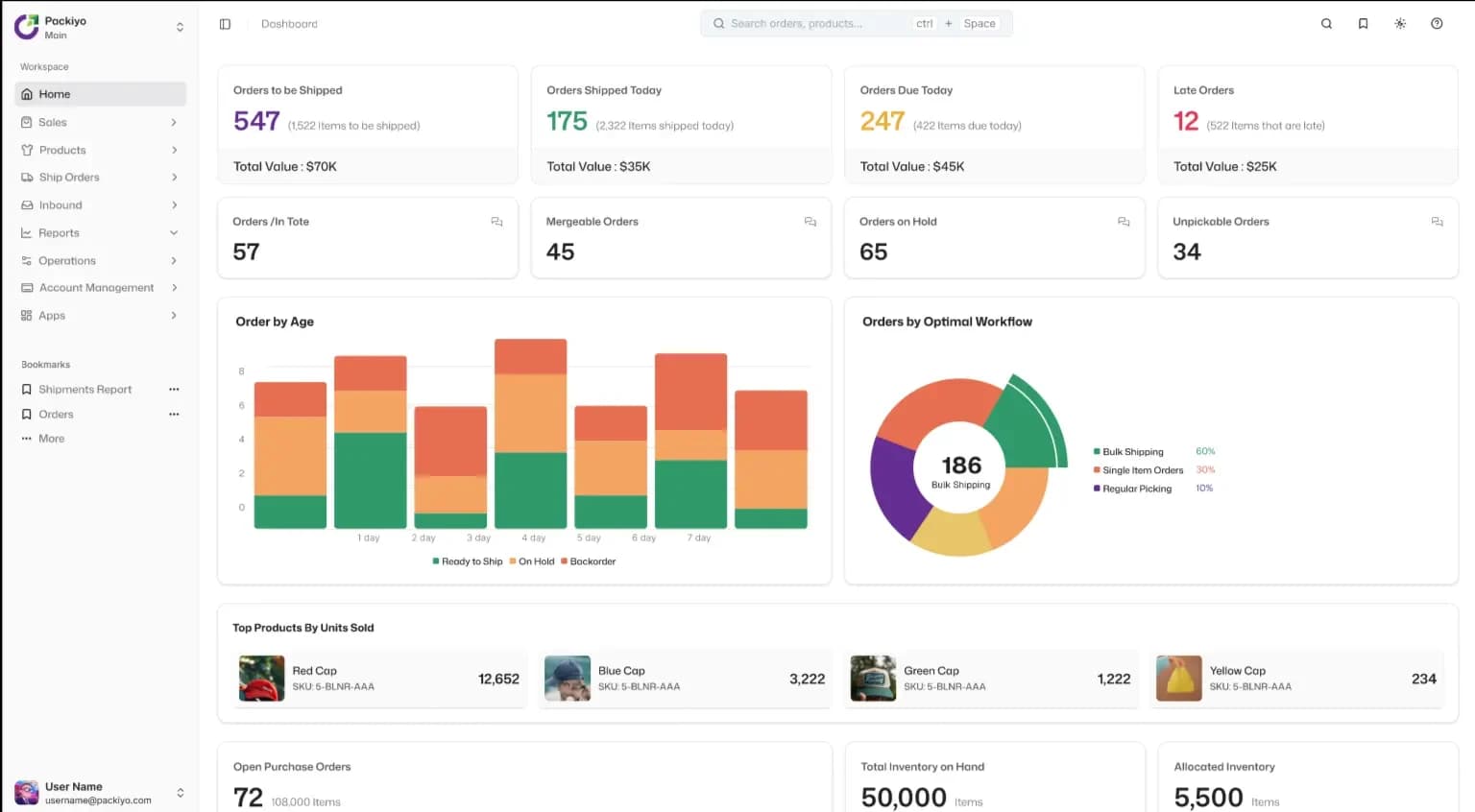This screenshot has height=812, width=1475.
Task: Click the Sales icon in sidebar
Action: (x=27, y=122)
